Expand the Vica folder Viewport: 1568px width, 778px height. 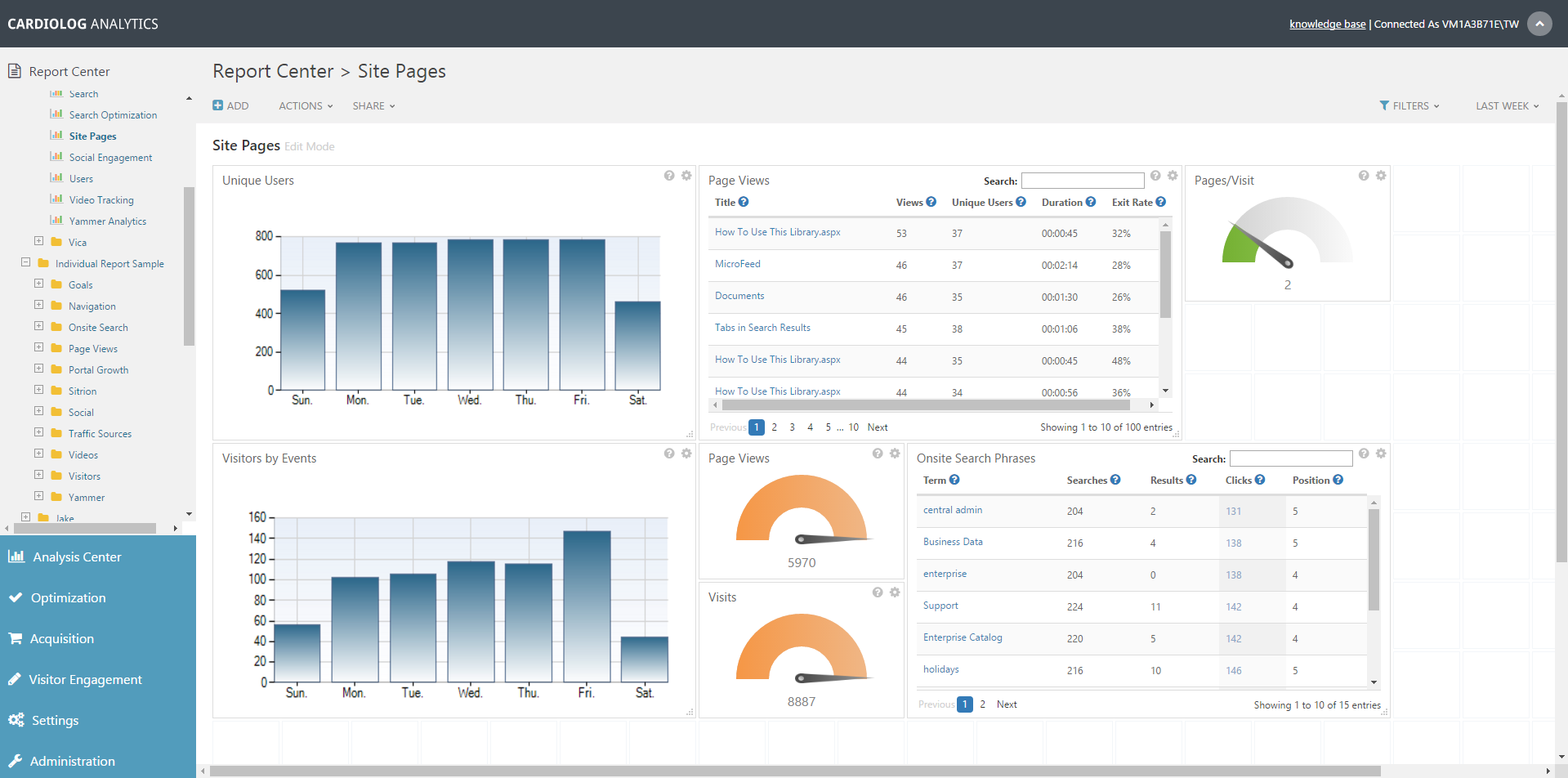pos(38,241)
